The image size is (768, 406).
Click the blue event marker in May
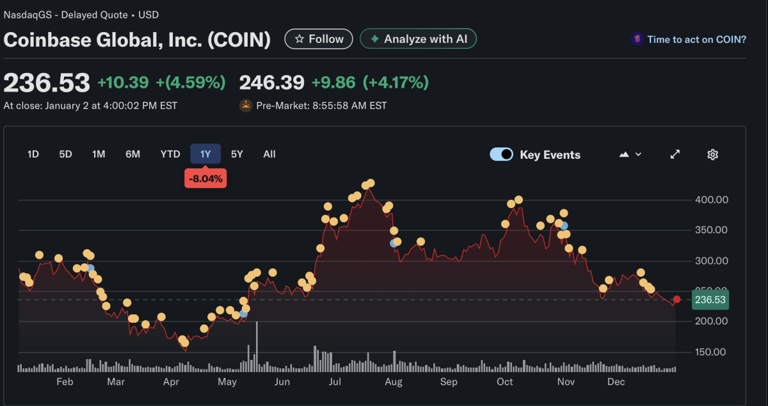(x=243, y=314)
